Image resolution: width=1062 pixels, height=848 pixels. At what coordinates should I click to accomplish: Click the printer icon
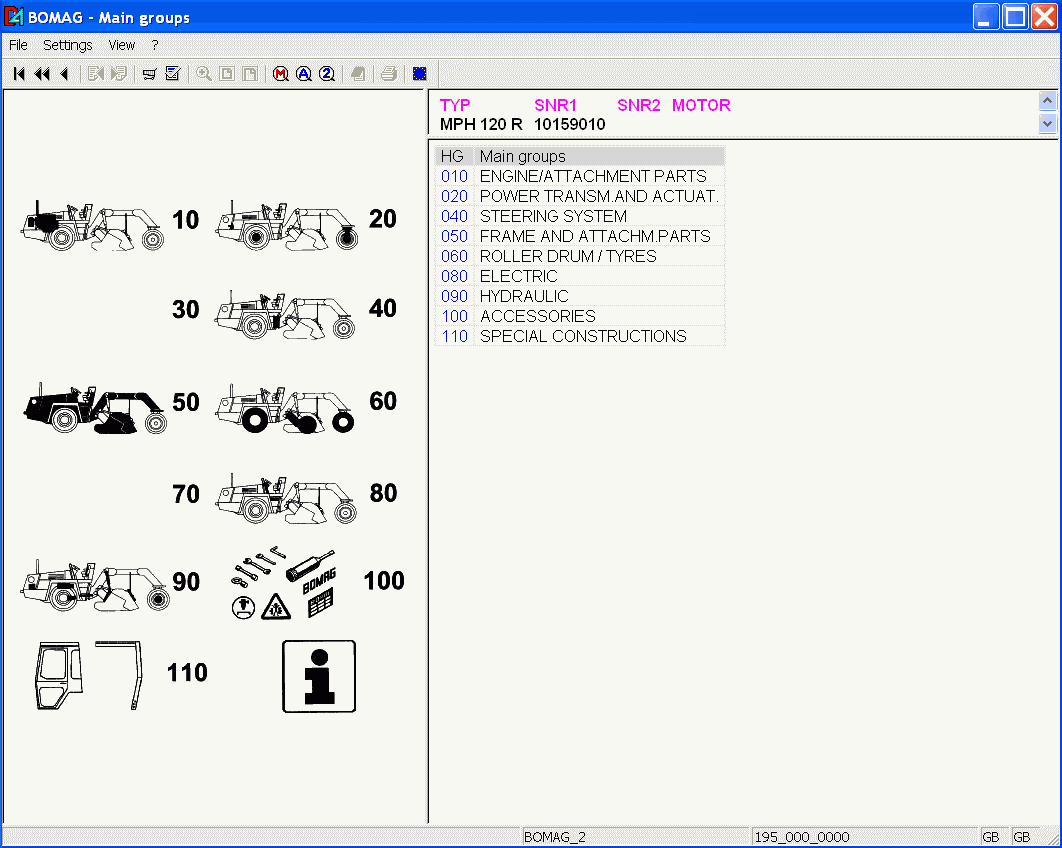(389, 74)
